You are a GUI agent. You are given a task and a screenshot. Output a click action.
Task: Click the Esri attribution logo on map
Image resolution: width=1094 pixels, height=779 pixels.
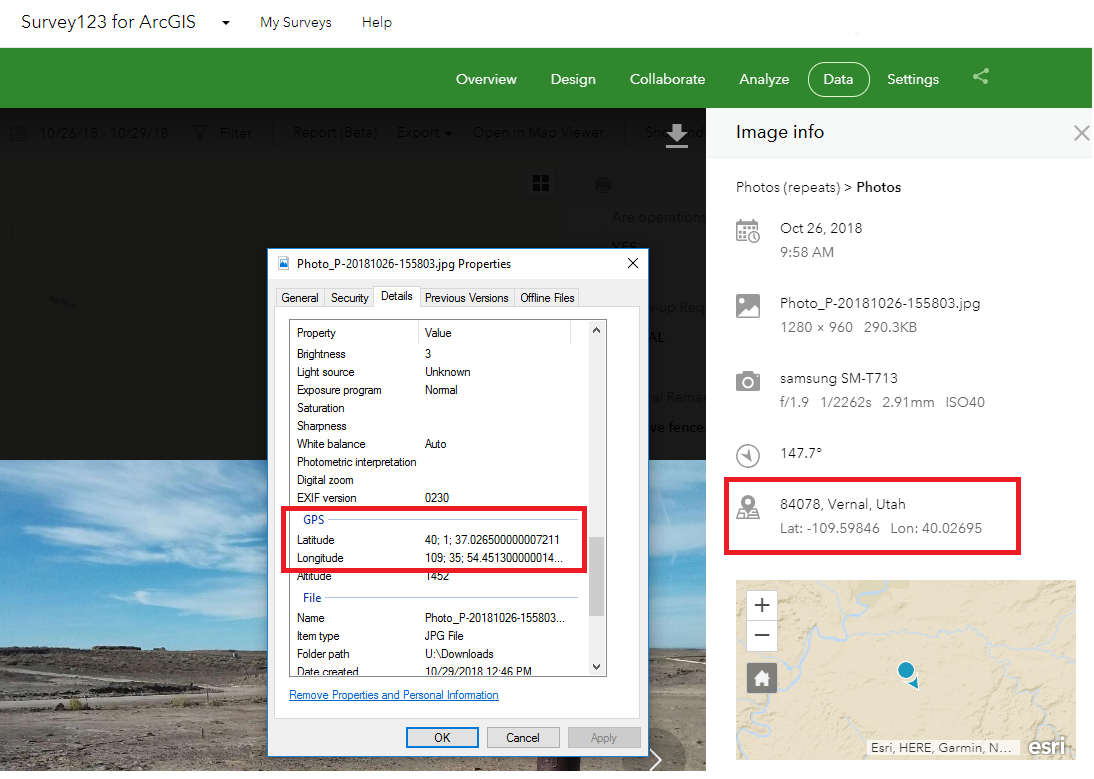[1047, 747]
